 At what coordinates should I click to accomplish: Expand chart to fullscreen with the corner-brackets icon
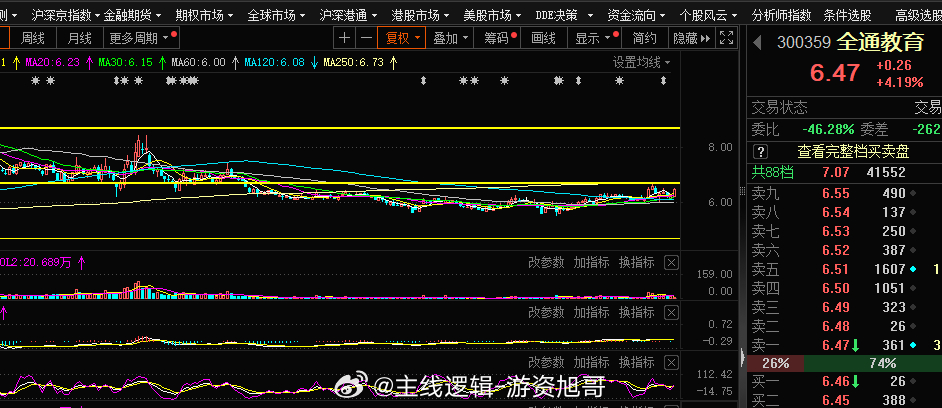[726, 38]
